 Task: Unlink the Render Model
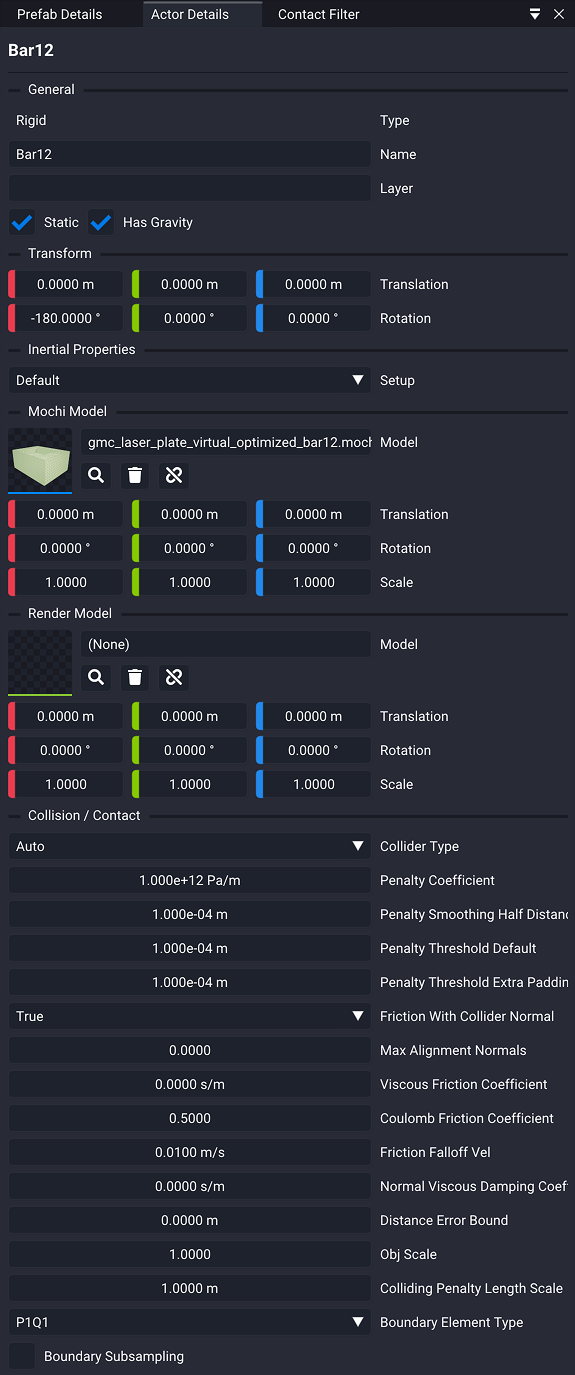[x=174, y=677]
